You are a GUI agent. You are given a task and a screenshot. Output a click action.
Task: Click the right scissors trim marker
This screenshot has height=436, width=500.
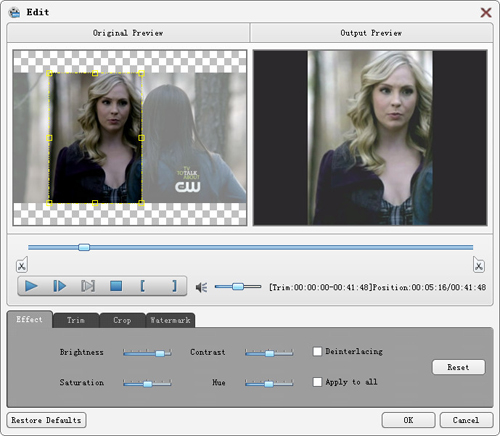coord(479,265)
